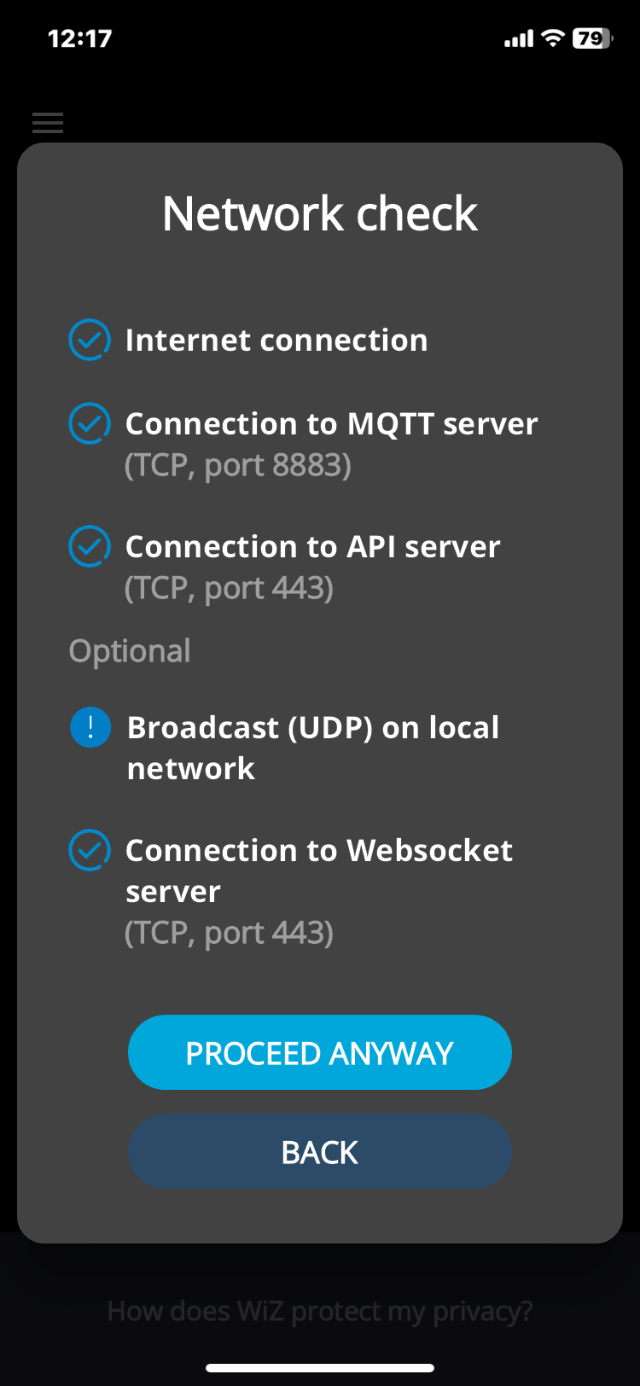Open "How does WiZ protect my privacy?" link
This screenshot has width=640, height=1386.
click(x=320, y=1310)
